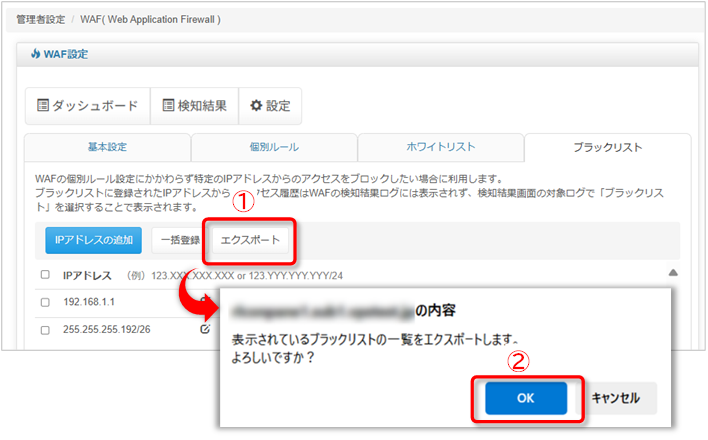708x440 pixels.
Task: Switch to the 基本設定 tab
Action: (107, 147)
